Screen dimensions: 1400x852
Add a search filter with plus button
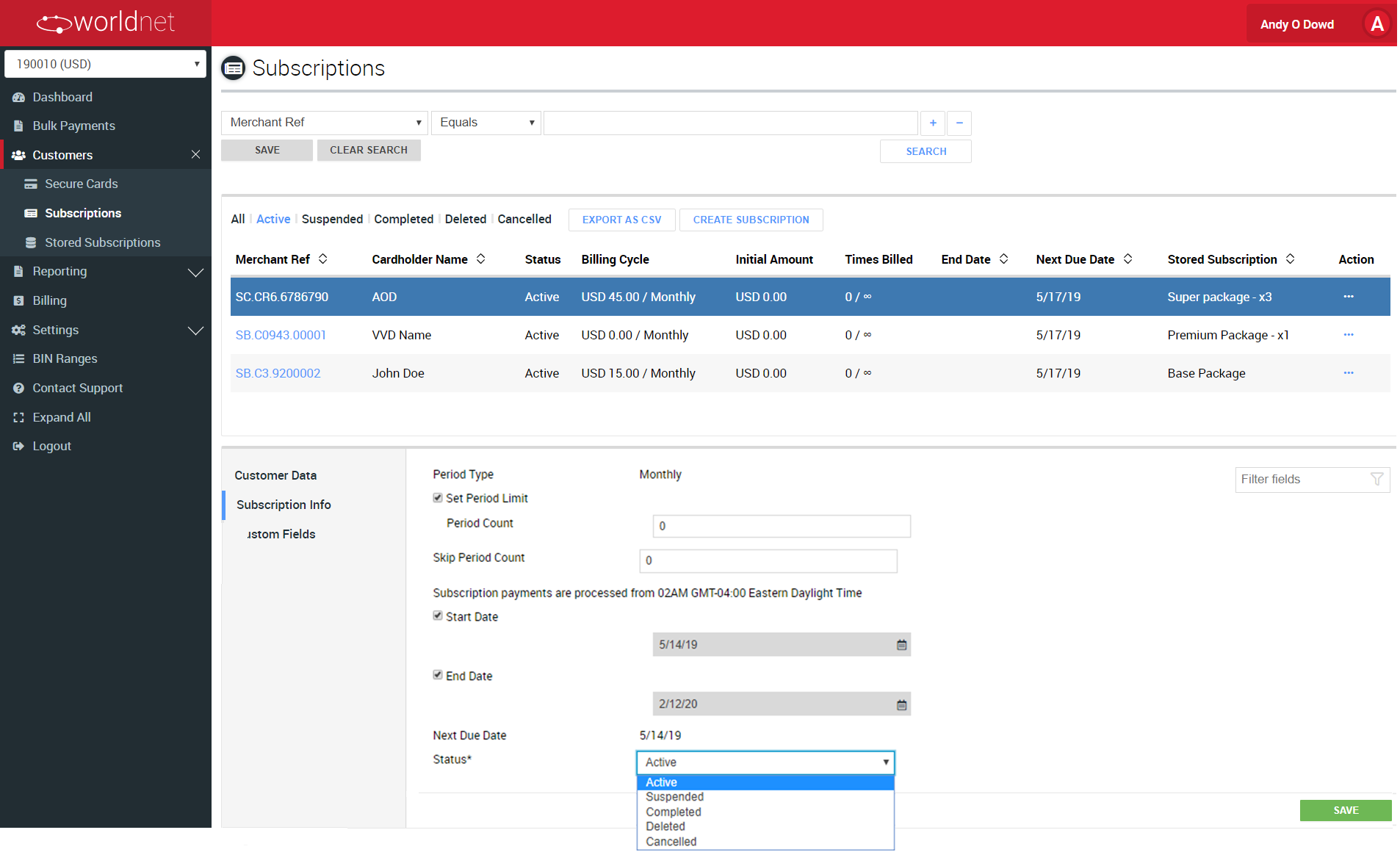(x=933, y=123)
